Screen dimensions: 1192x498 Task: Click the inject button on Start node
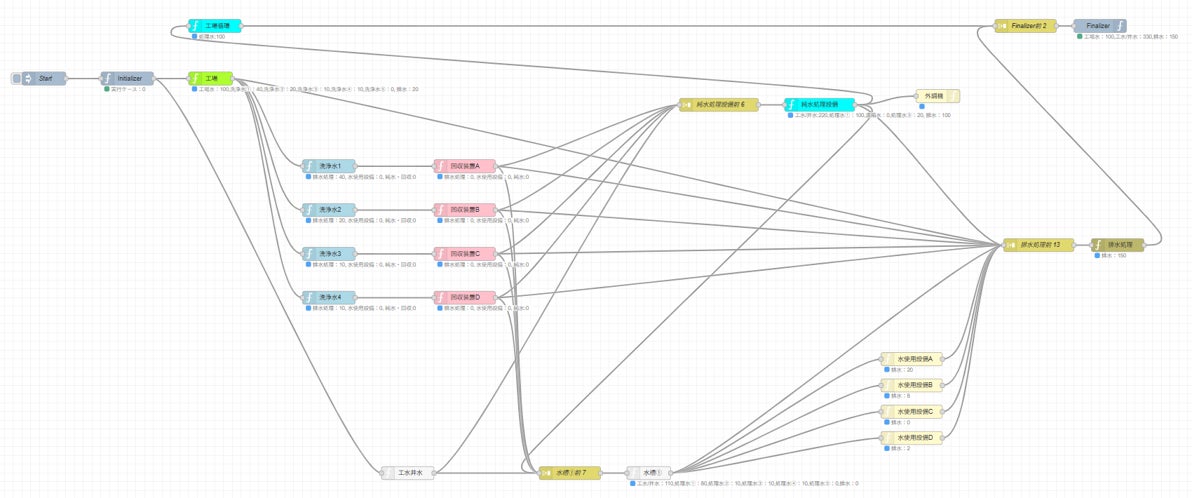coord(16,78)
